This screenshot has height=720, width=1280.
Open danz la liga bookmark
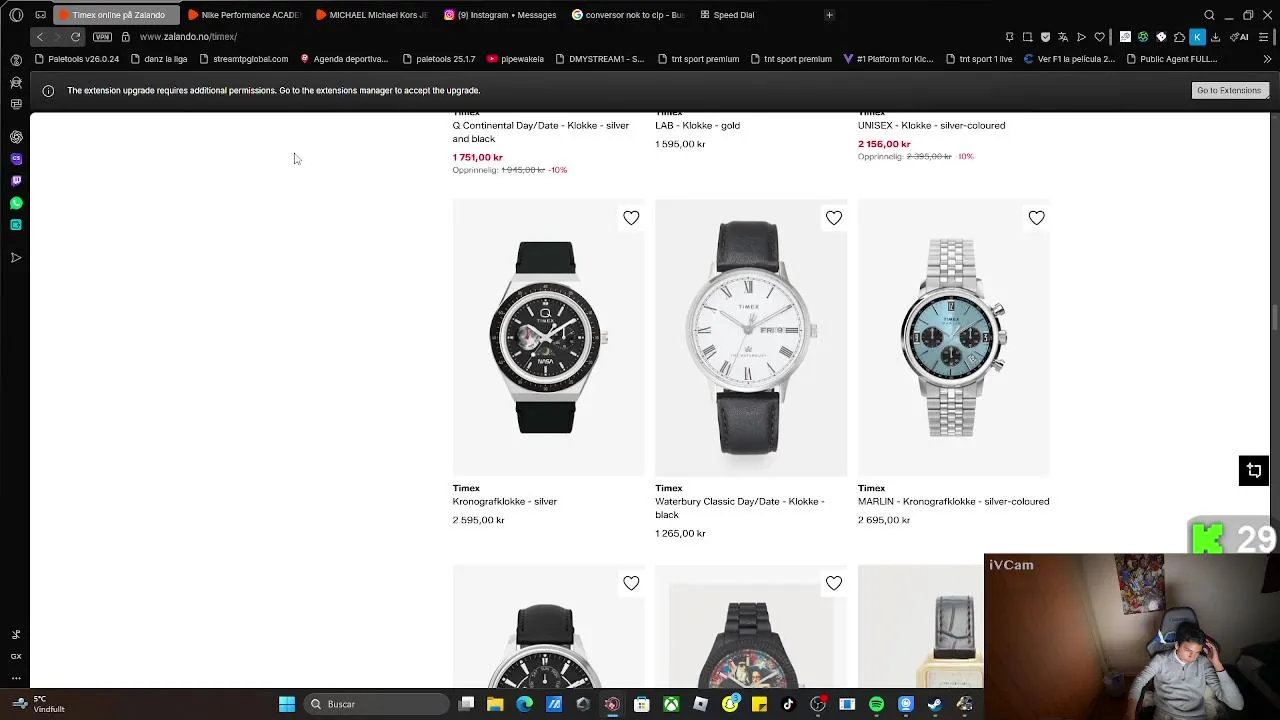coord(159,59)
